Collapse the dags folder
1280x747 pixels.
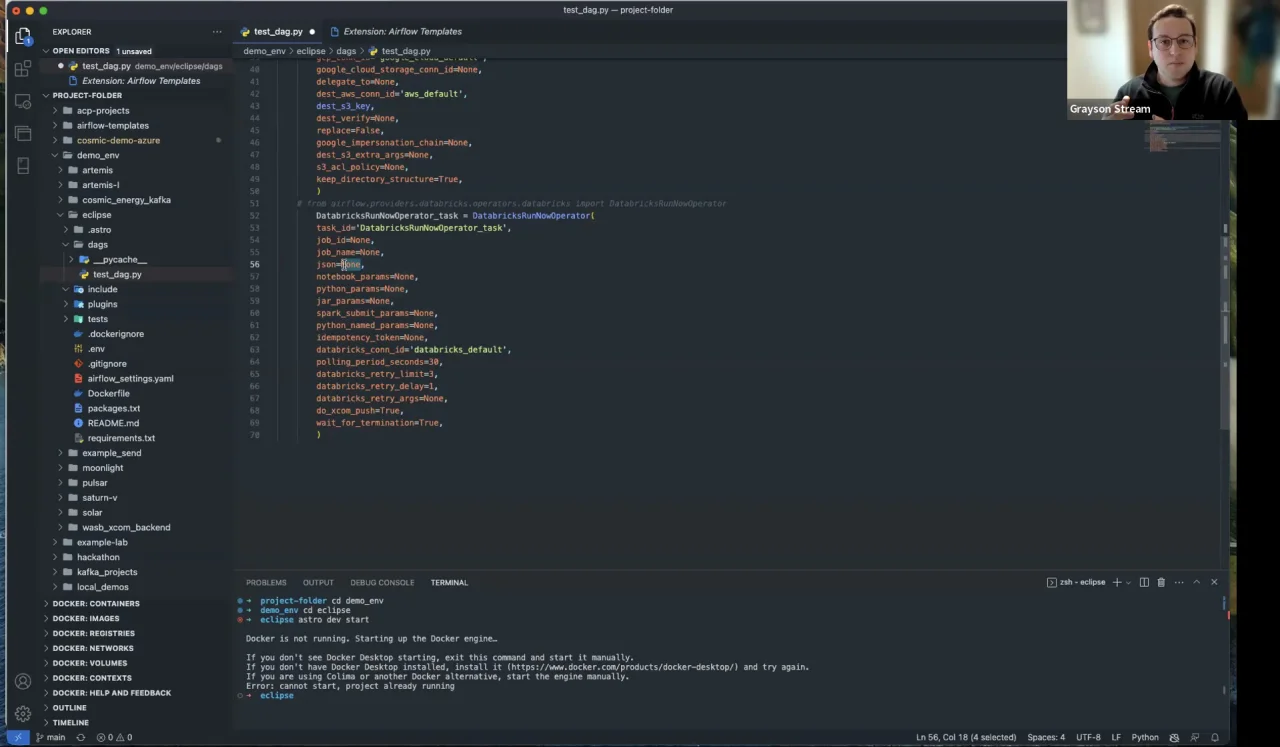pos(98,244)
